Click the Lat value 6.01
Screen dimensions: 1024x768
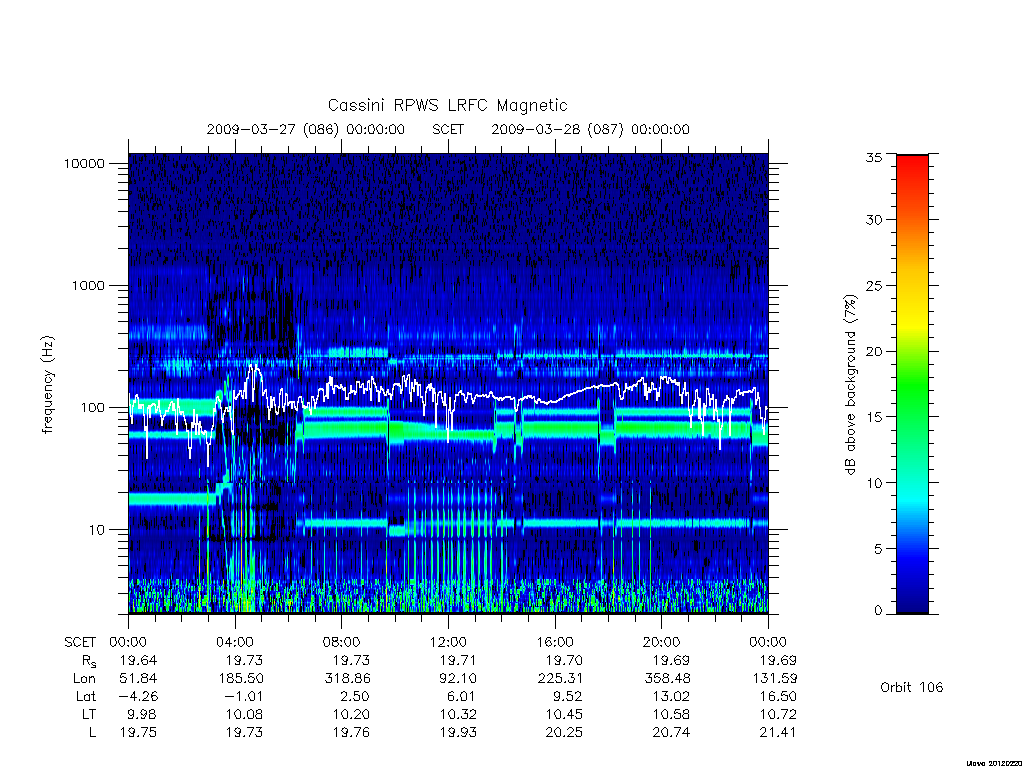(460, 696)
